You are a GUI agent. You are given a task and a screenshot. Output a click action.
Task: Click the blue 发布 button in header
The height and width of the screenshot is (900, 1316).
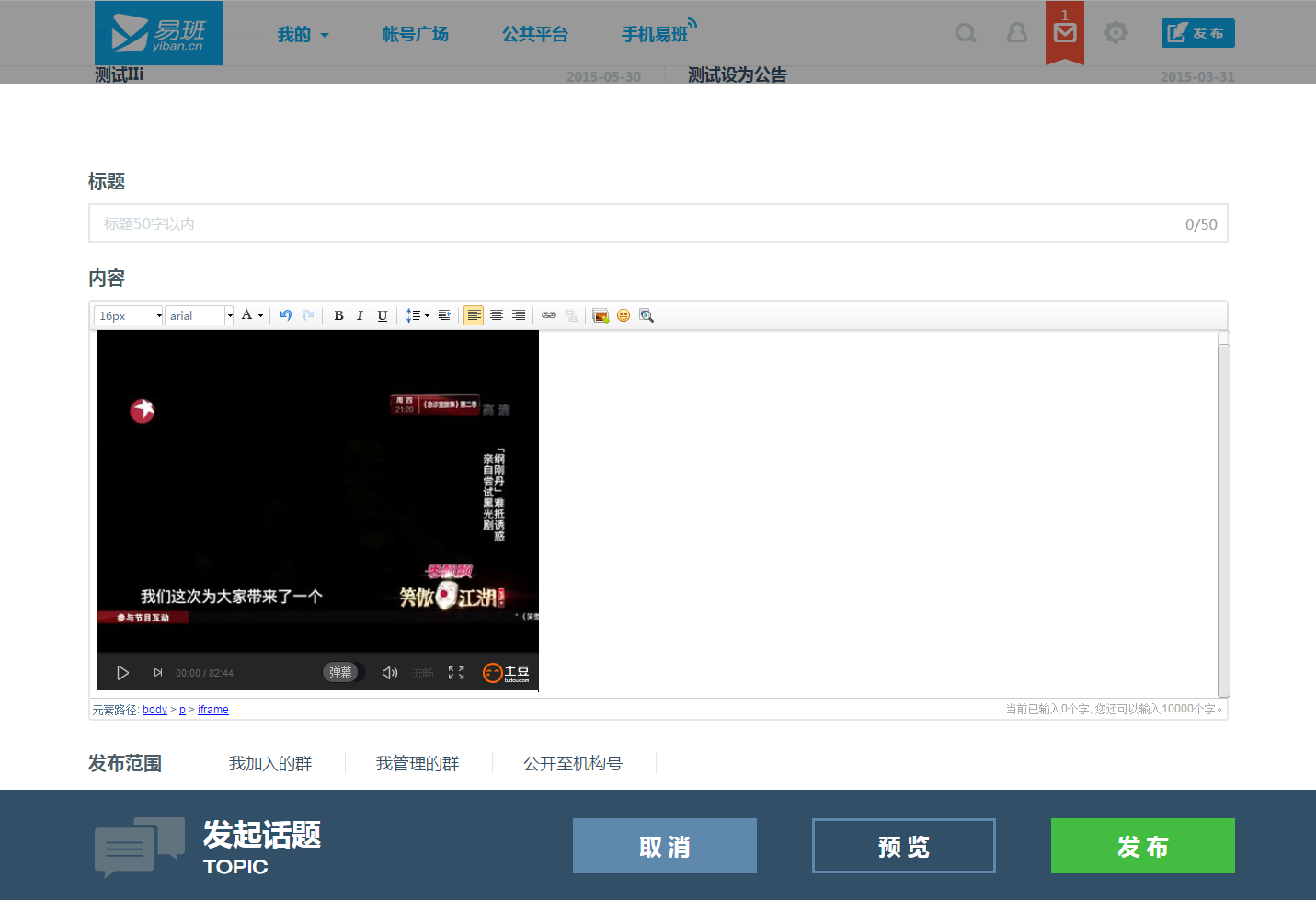1198,33
